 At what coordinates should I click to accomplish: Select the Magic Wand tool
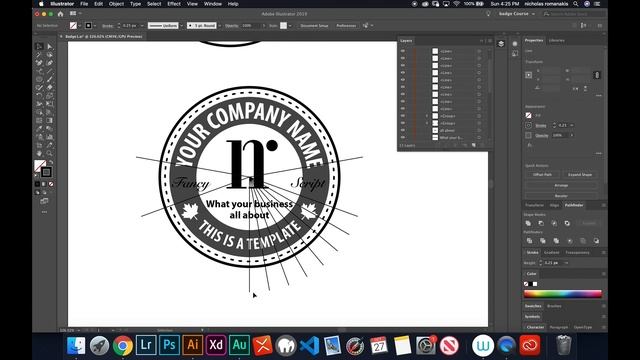pyautogui.click(x=40, y=54)
